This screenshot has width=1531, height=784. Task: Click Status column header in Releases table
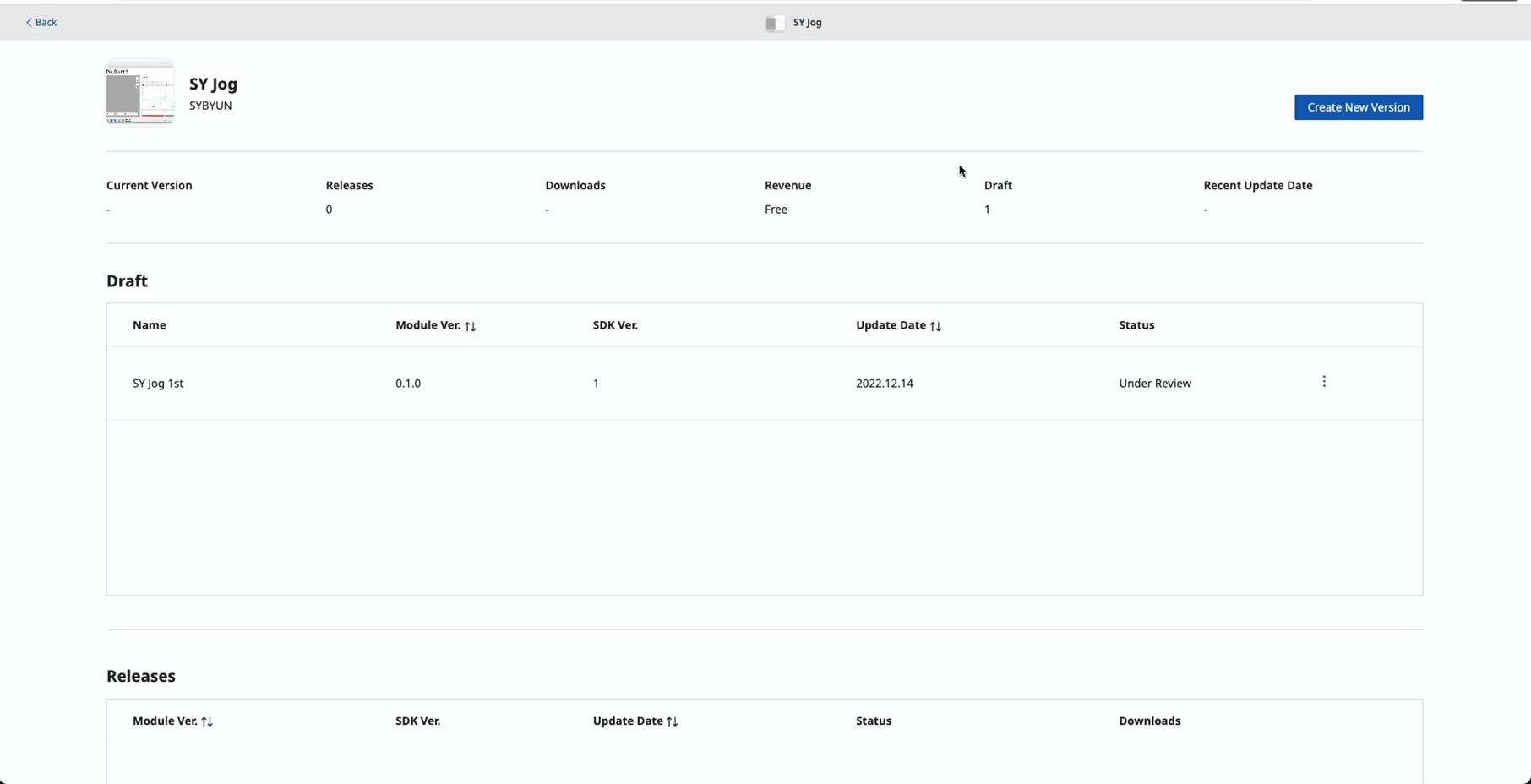[873, 721]
